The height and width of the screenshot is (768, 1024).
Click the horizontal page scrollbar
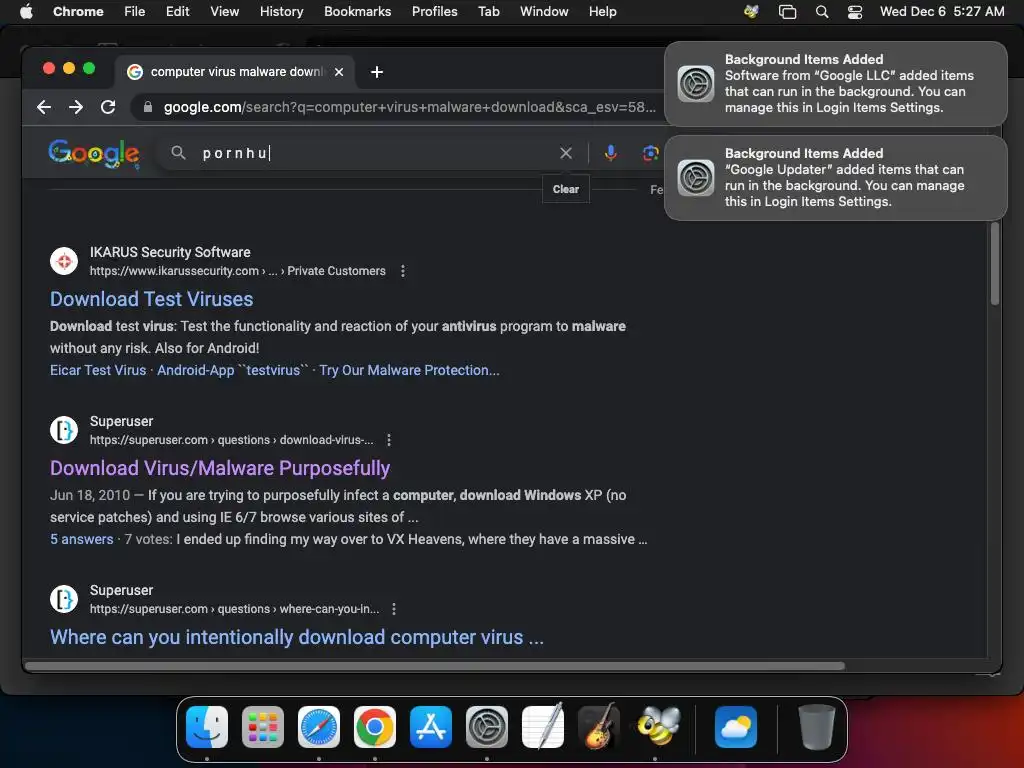tap(434, 666)
